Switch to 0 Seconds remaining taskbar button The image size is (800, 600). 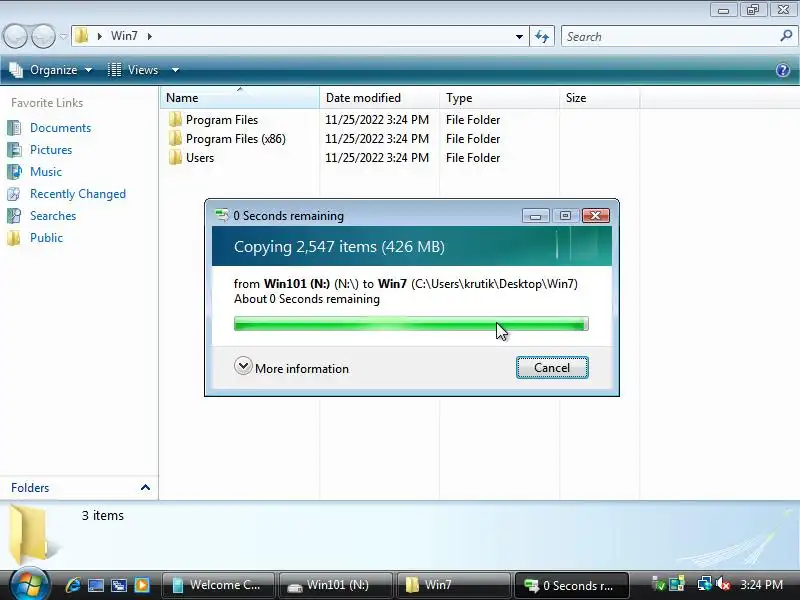tap(571, 585)
